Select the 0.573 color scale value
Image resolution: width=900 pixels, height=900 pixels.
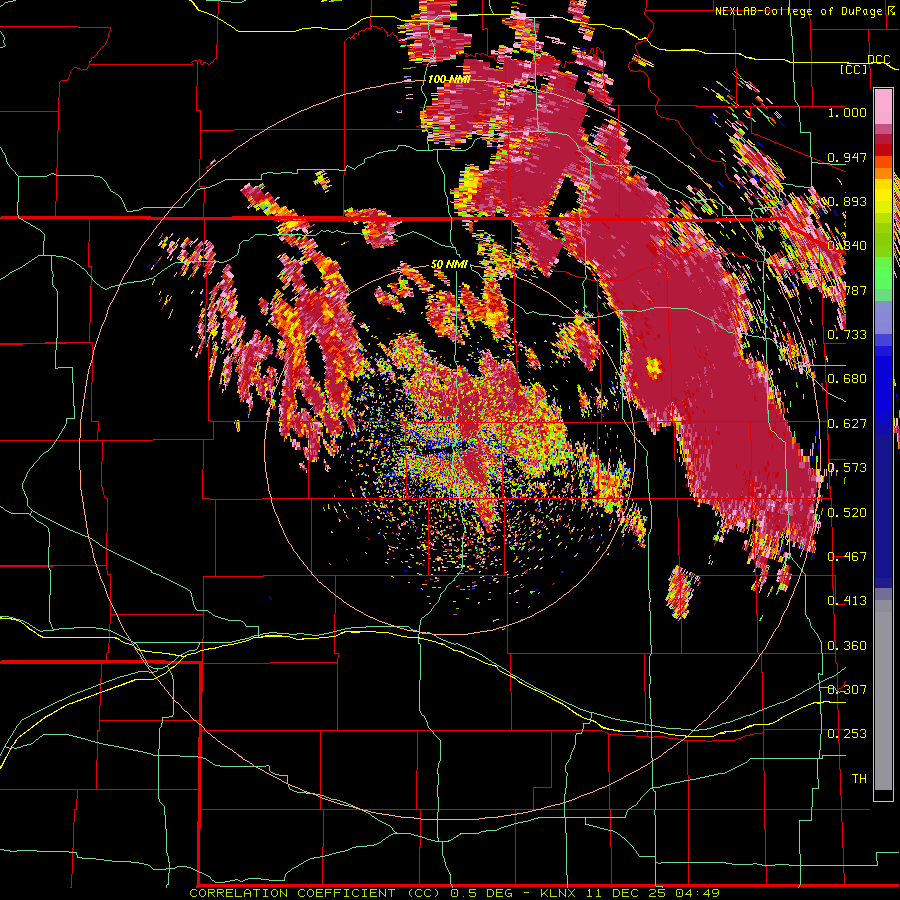(847, 468)
